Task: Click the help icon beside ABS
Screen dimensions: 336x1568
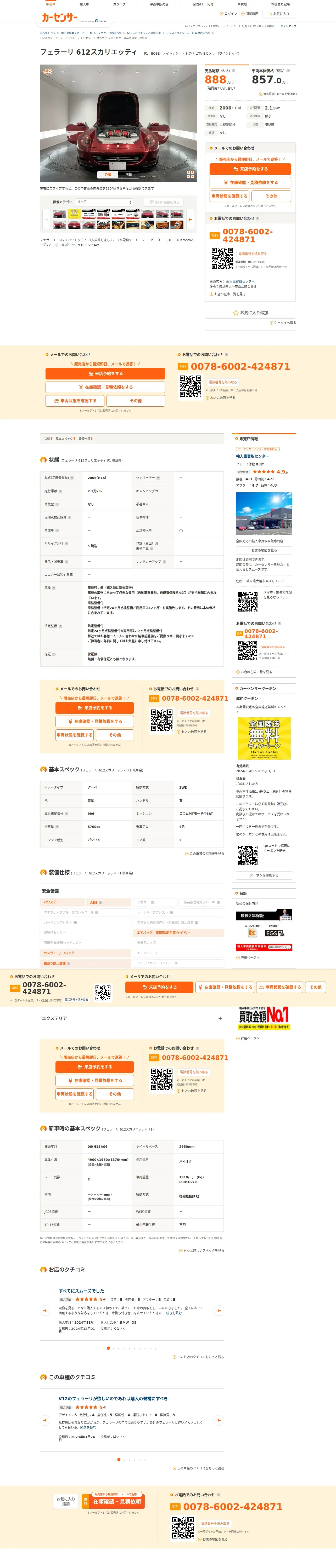Action: click(x=101, y=903)
